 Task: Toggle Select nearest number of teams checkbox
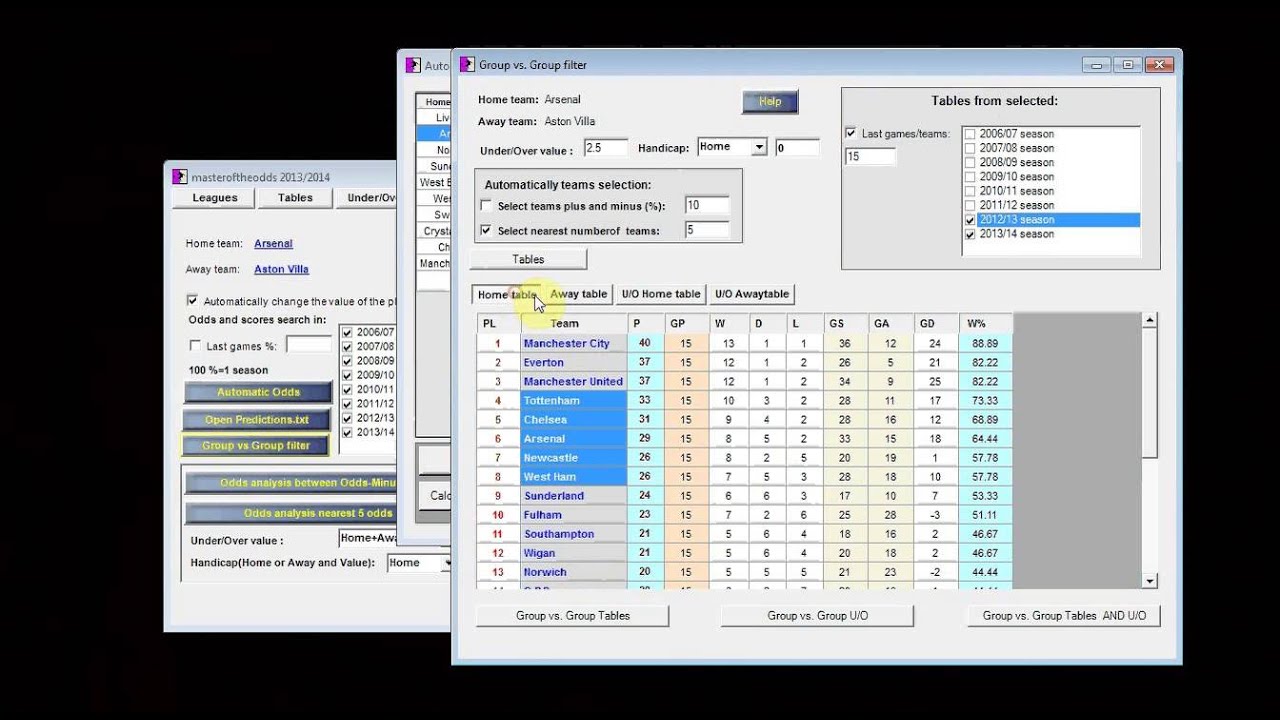(x=486, y=230)
